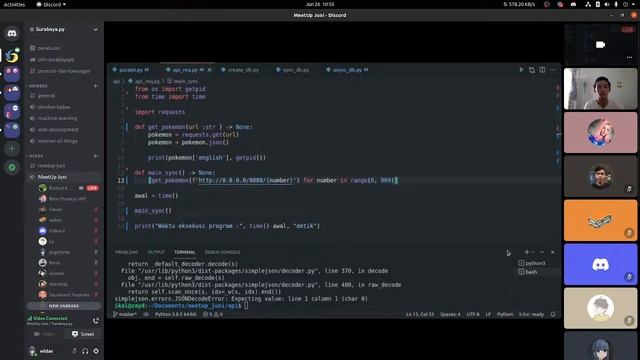
Task: Open clock calendar Jun 26
Action: 320,4
